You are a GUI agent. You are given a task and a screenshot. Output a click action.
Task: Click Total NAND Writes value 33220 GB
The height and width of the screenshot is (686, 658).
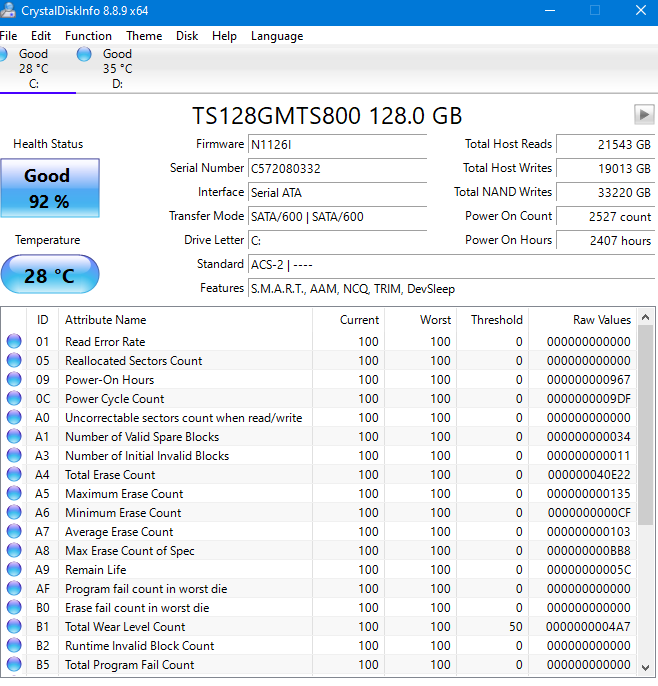(x=605, y=192)
